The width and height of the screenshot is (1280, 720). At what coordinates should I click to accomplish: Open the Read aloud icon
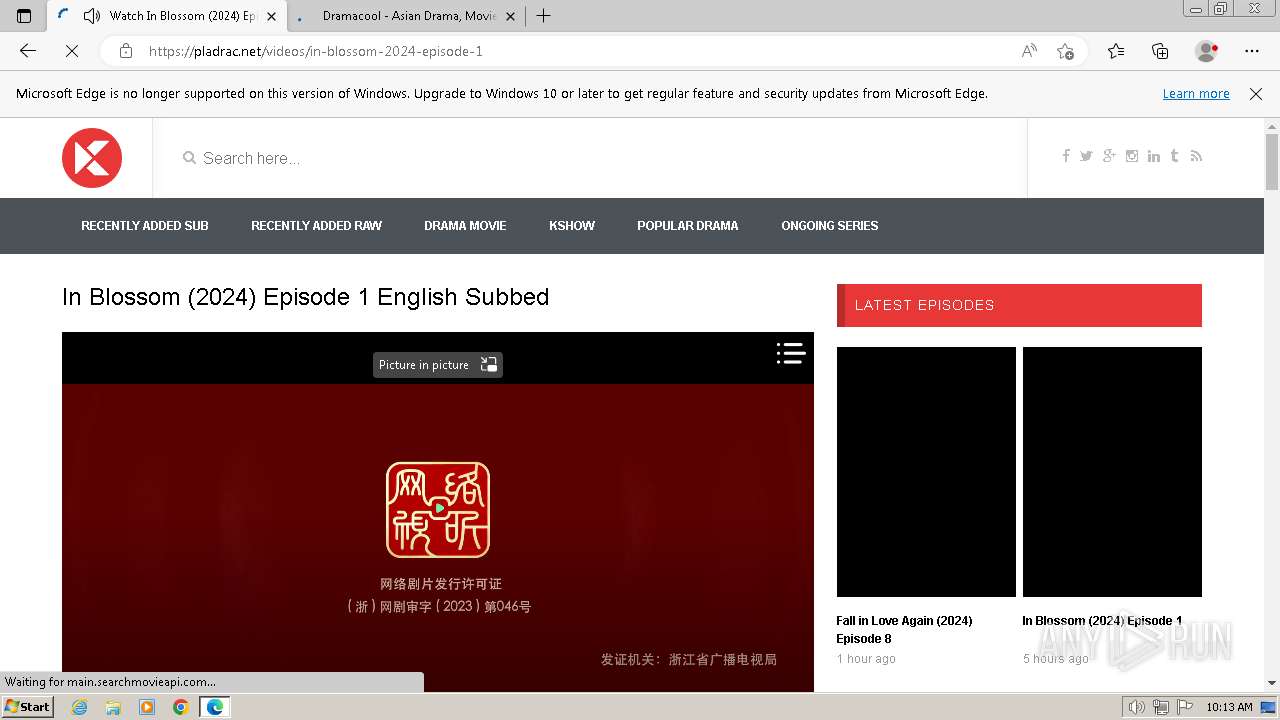click(x=1029, y=51)
